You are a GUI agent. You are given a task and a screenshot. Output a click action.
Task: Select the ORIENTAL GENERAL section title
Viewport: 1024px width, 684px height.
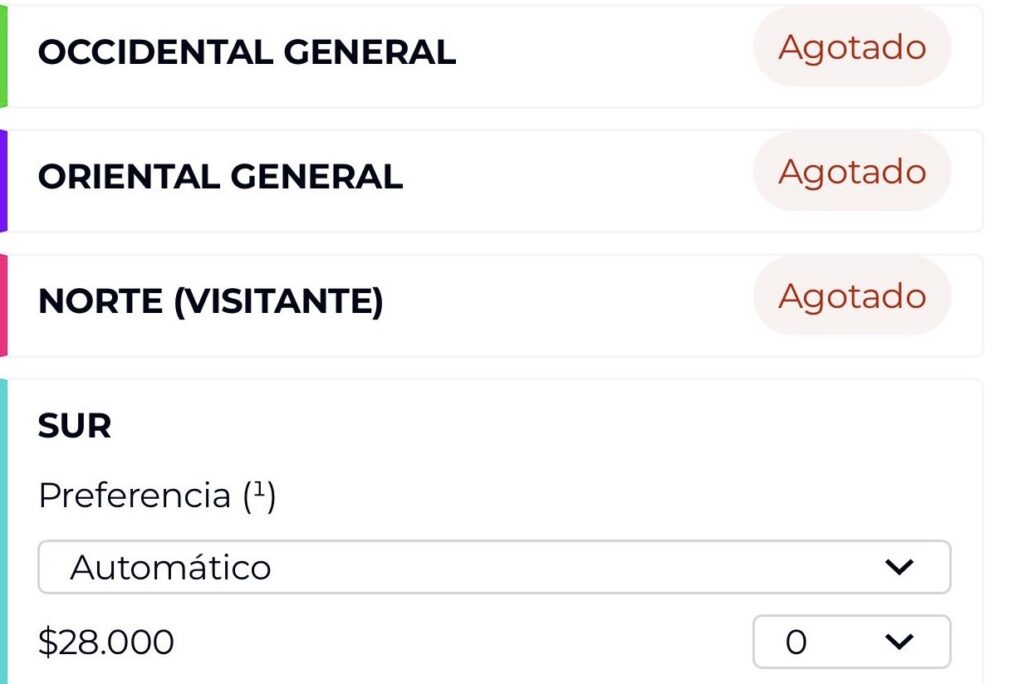(x=220, y=177)
